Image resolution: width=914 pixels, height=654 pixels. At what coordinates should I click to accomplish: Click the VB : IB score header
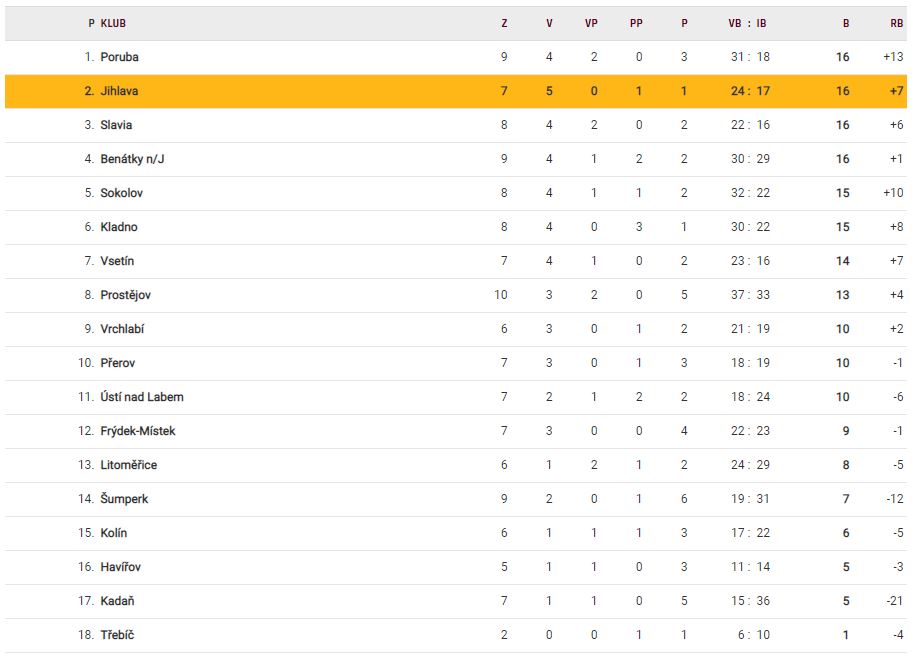(748, 23)
